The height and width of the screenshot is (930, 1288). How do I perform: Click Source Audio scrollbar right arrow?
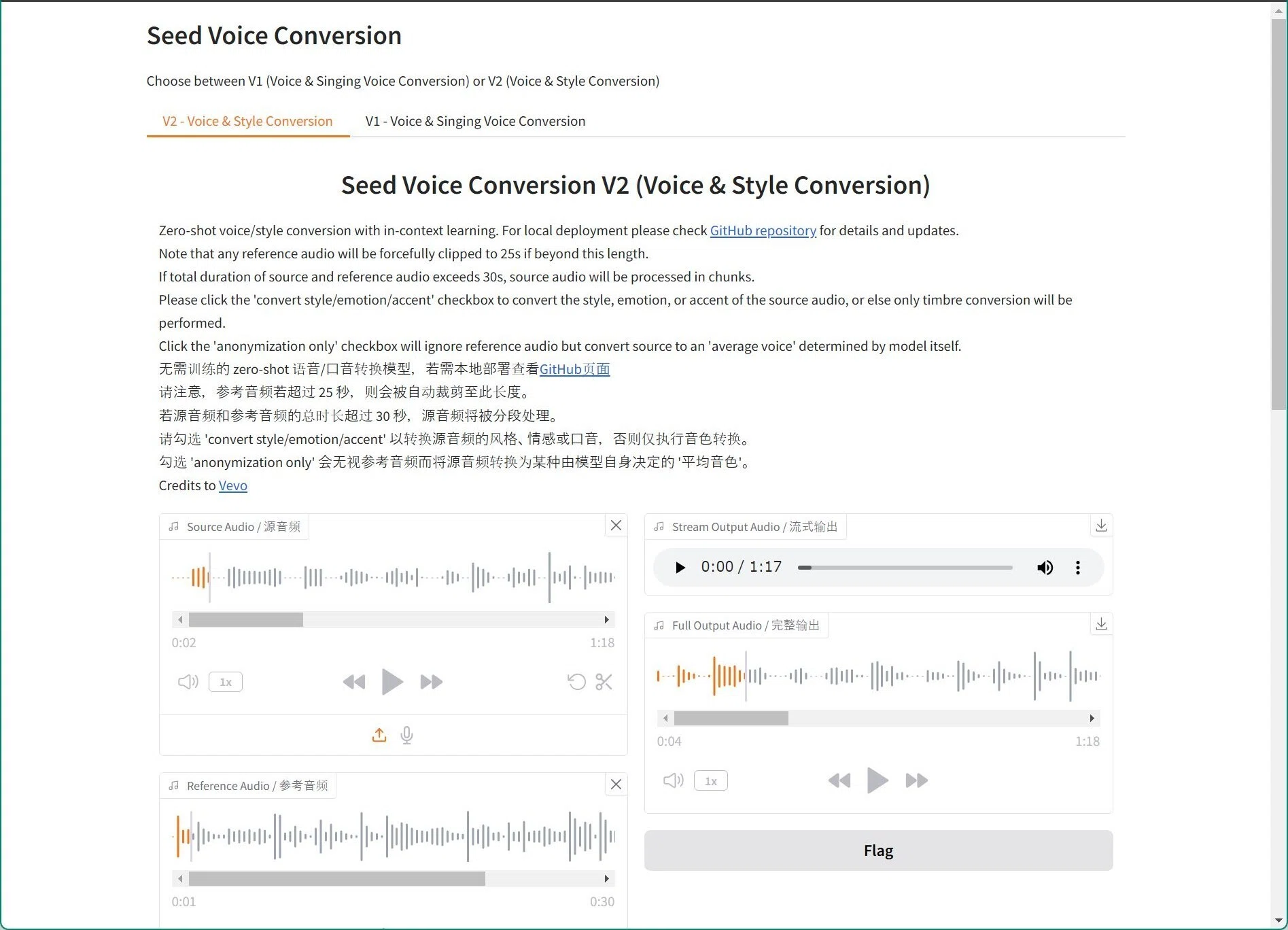tap(606, 619)
